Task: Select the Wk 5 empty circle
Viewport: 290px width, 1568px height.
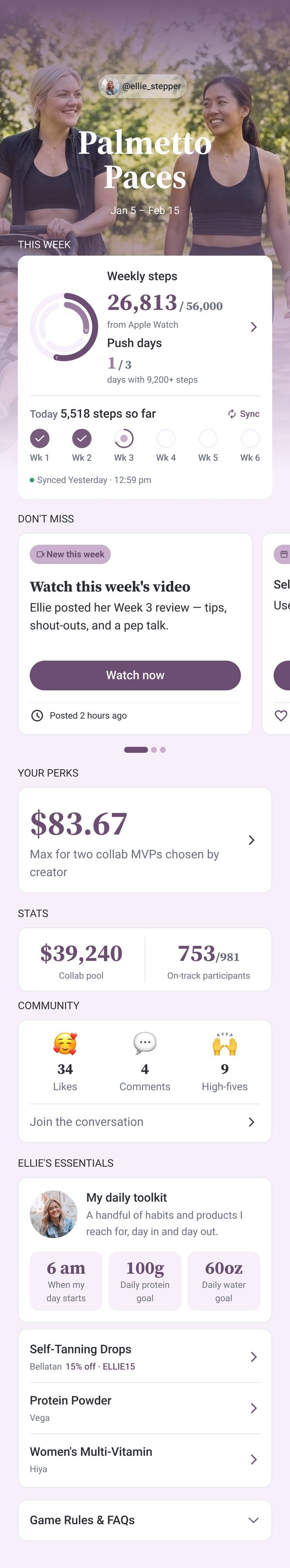Action: [x=208, y=438]
